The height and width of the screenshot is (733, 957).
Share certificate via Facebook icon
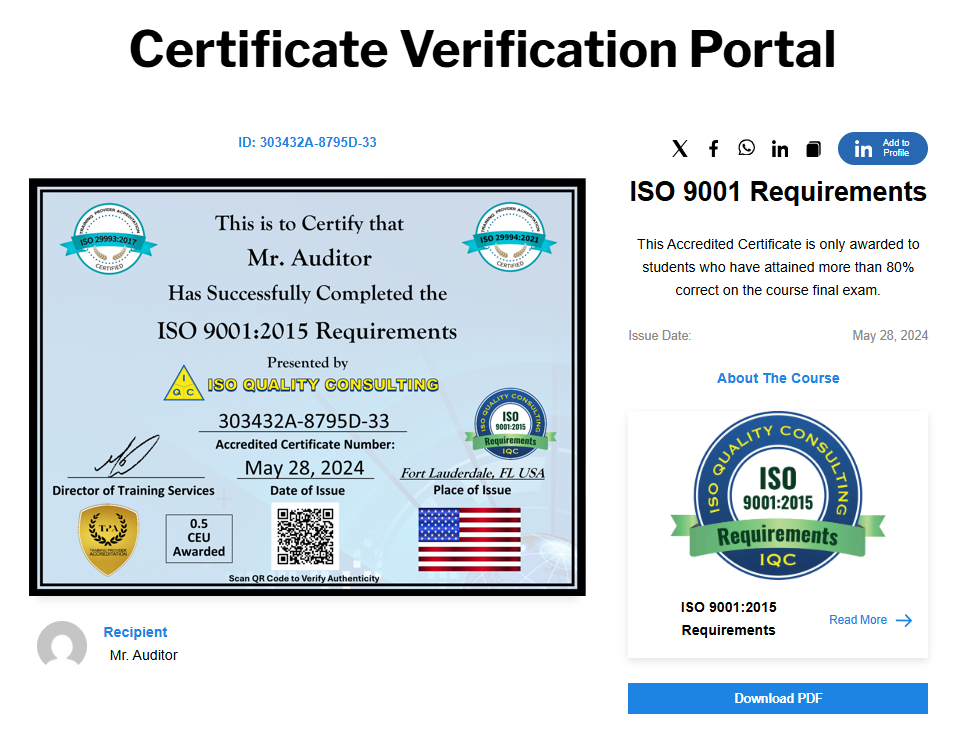pos(713,149)
